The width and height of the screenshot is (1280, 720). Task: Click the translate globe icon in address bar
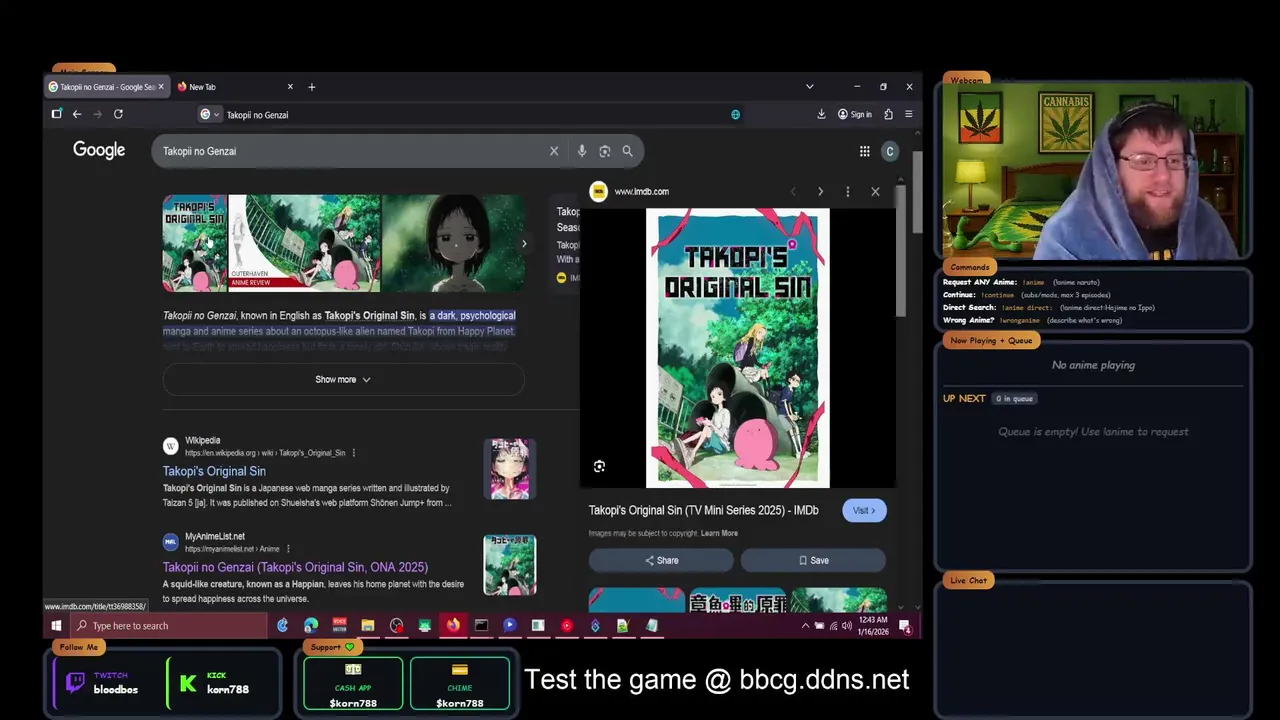click(x=735, y=114)
